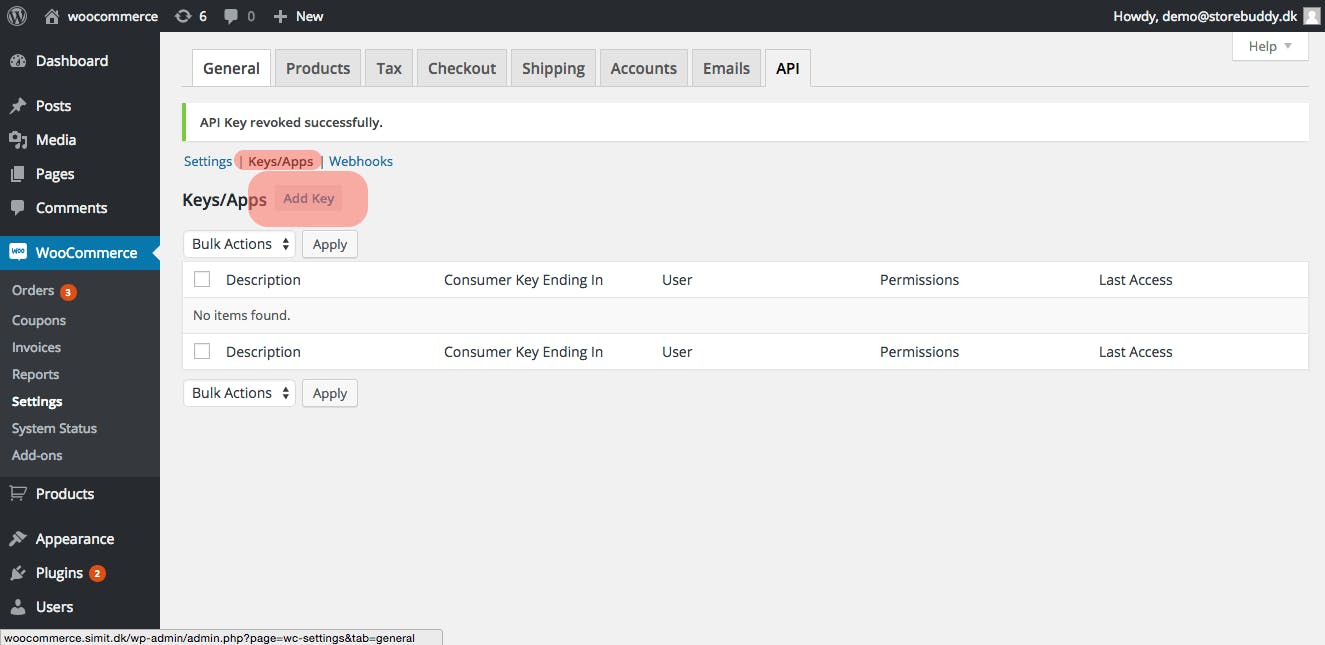
Task: Click the 'No items found.' table row
Action: 745,315
